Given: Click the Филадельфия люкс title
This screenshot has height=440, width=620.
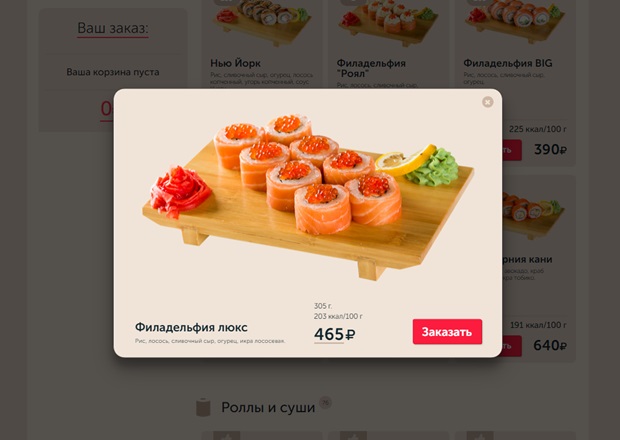Looking at the screenshot, I should 191,327.
